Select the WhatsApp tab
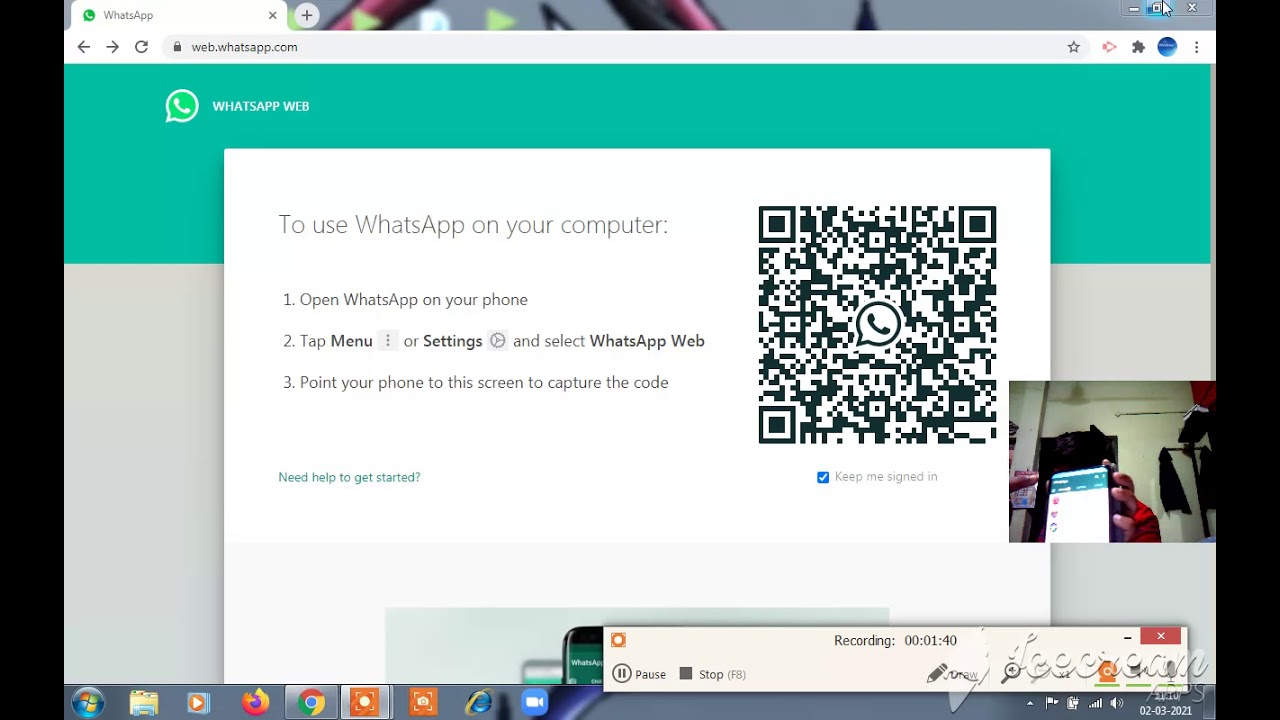The height and width of the screenshot is (720, 1280). [x=180, y=15]
